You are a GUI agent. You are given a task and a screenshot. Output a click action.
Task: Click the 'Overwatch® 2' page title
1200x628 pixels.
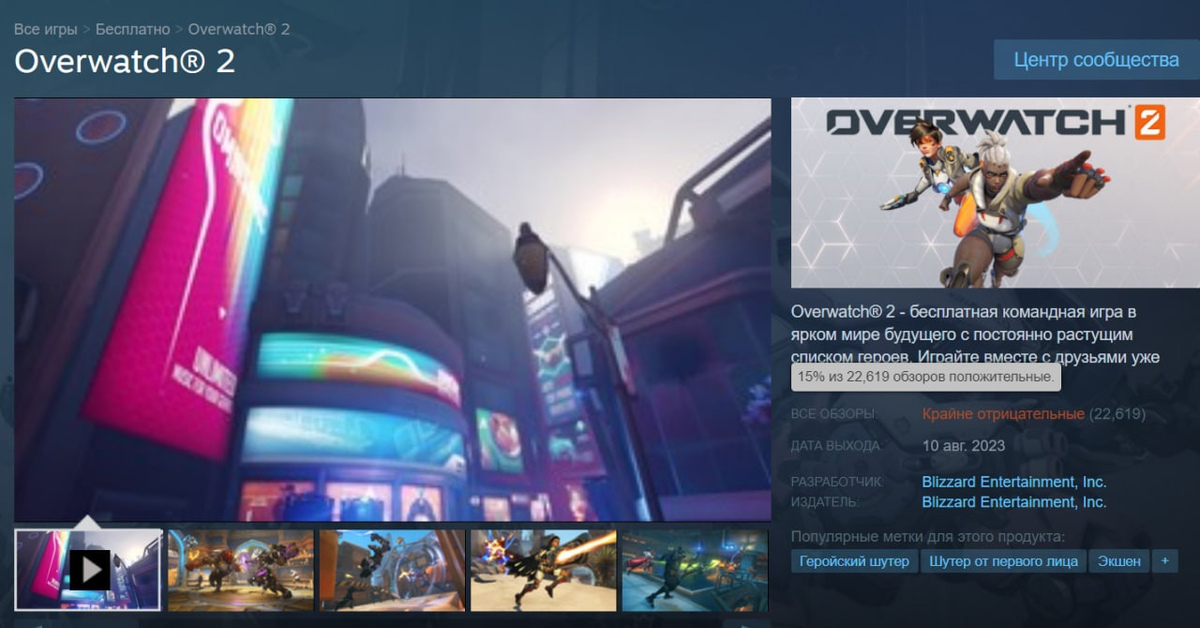[125, 62]
